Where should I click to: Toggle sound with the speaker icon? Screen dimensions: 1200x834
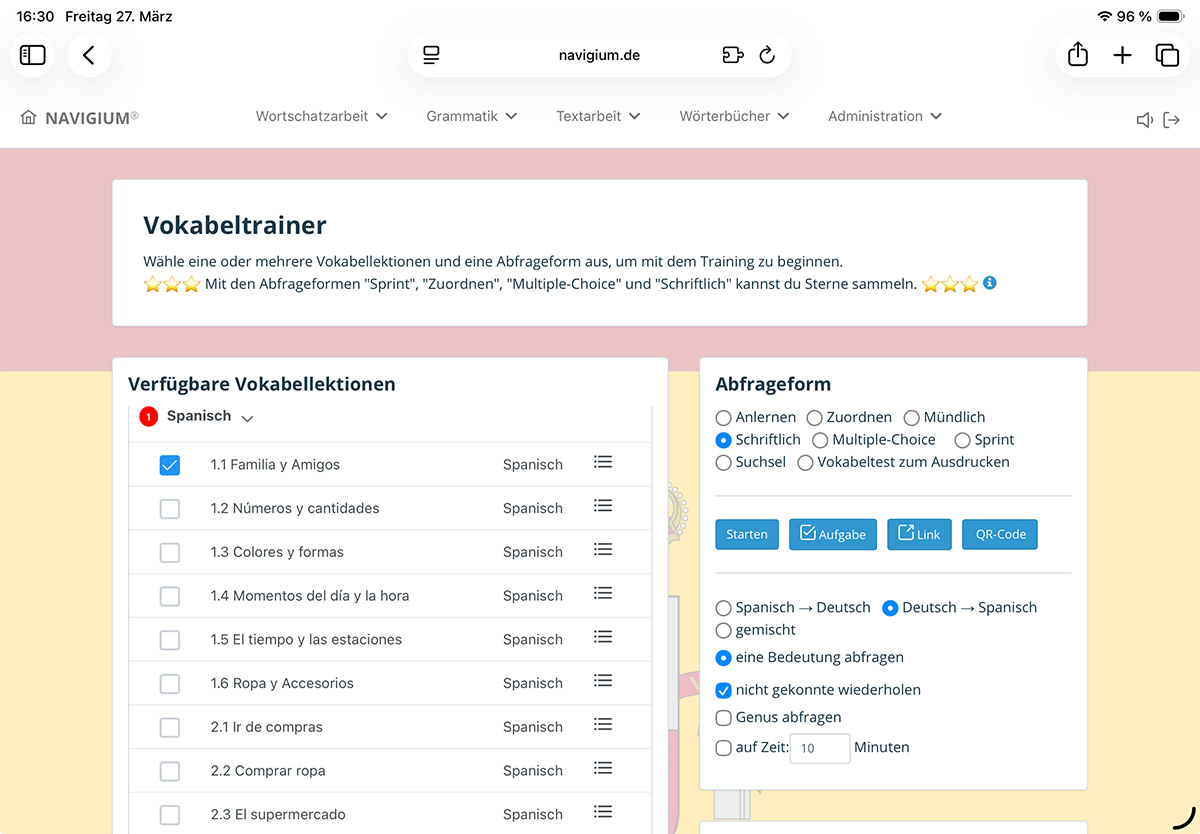click(1145, 120)
